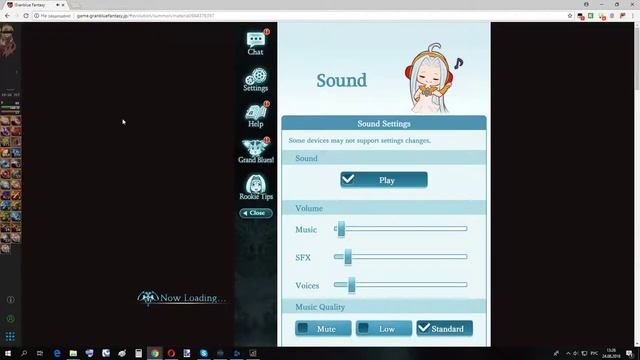Open Windows taskbar search
Viewport: 640px width, 360px height.
24,353
